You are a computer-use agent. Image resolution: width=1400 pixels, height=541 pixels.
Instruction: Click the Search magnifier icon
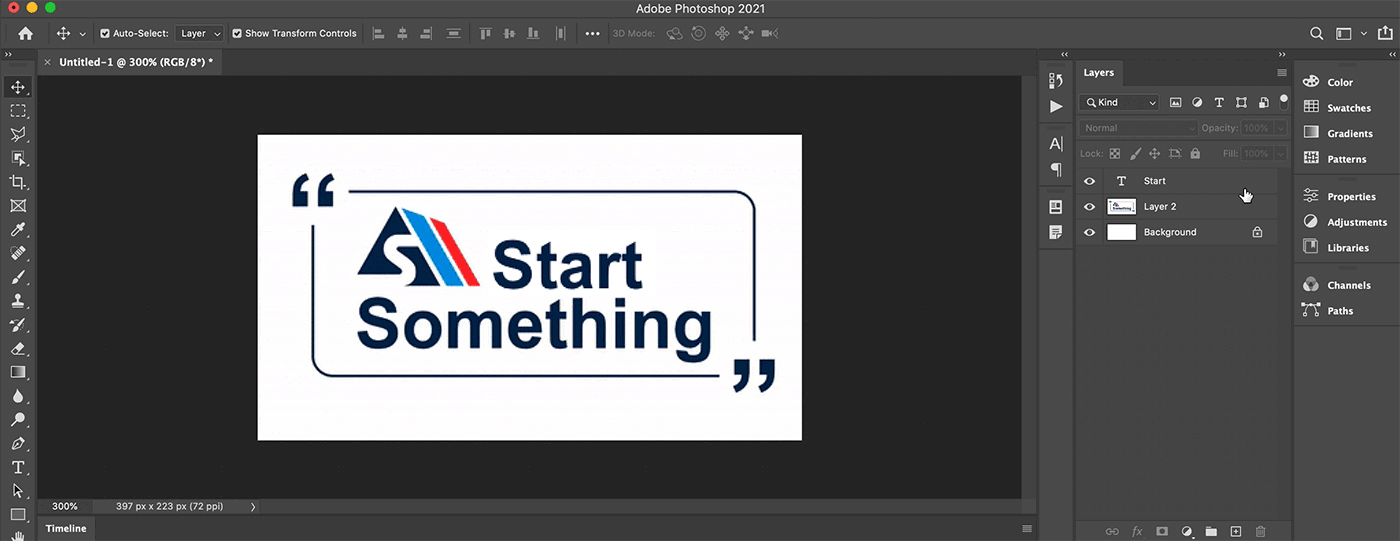pyautogui.click(x=1317, y=33)
